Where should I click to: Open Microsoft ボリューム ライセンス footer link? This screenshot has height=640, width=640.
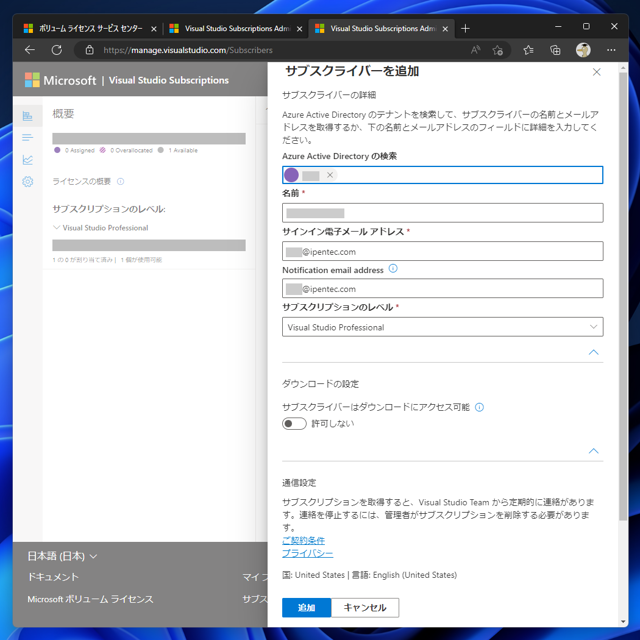90,599
